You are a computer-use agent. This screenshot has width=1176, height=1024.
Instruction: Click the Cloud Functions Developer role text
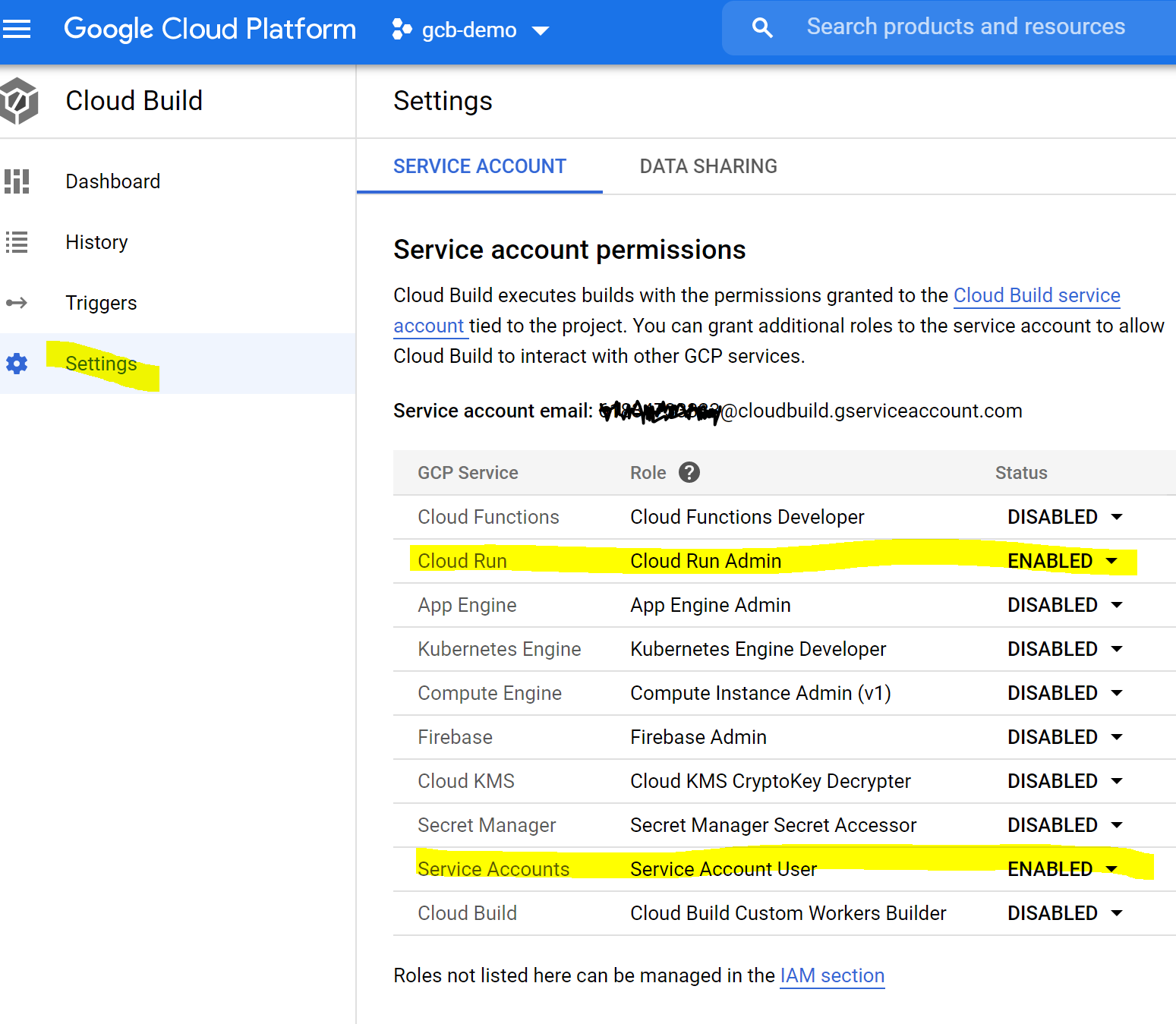tap(747, 517)
